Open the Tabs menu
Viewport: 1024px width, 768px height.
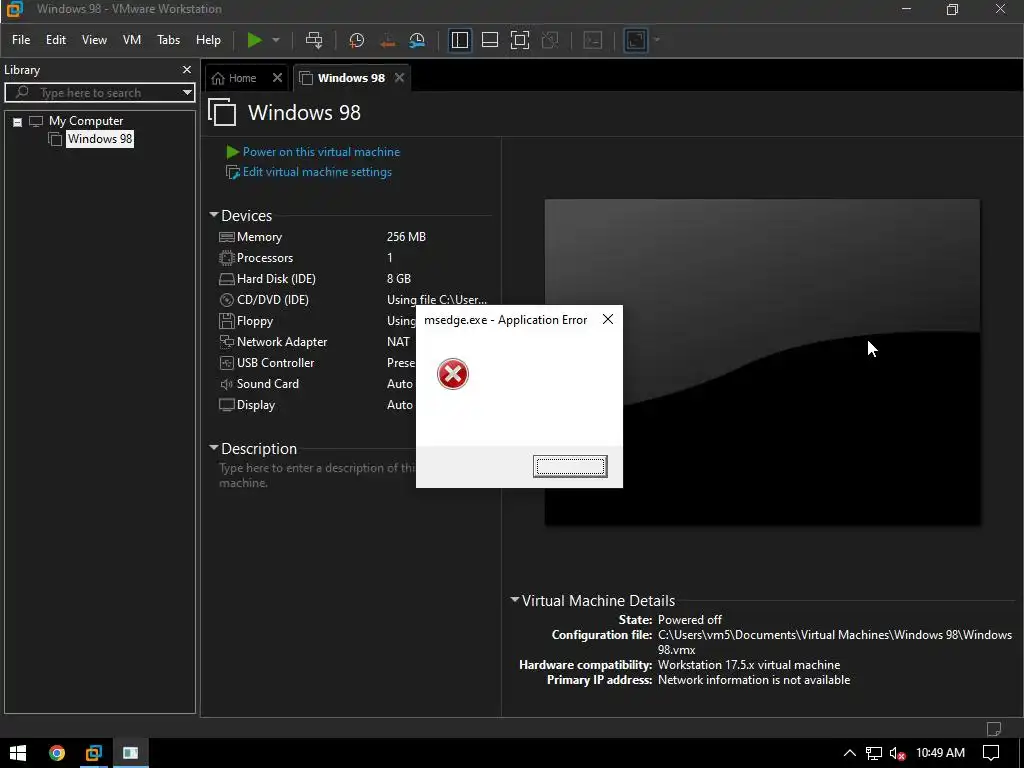tap(168, 40)
